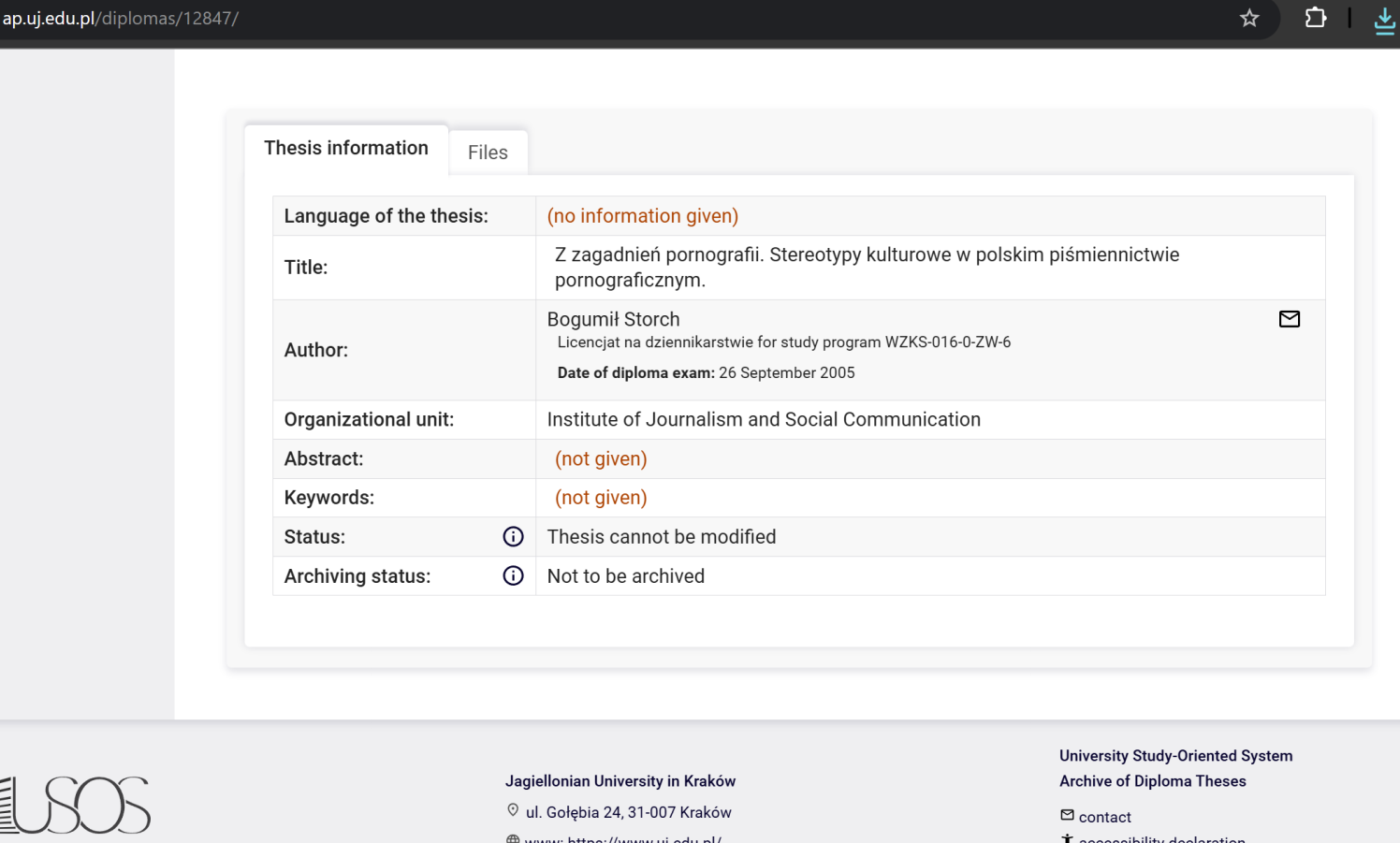
Task: Click the info icon next to Archiving status
Action: (x=513, y=576)
